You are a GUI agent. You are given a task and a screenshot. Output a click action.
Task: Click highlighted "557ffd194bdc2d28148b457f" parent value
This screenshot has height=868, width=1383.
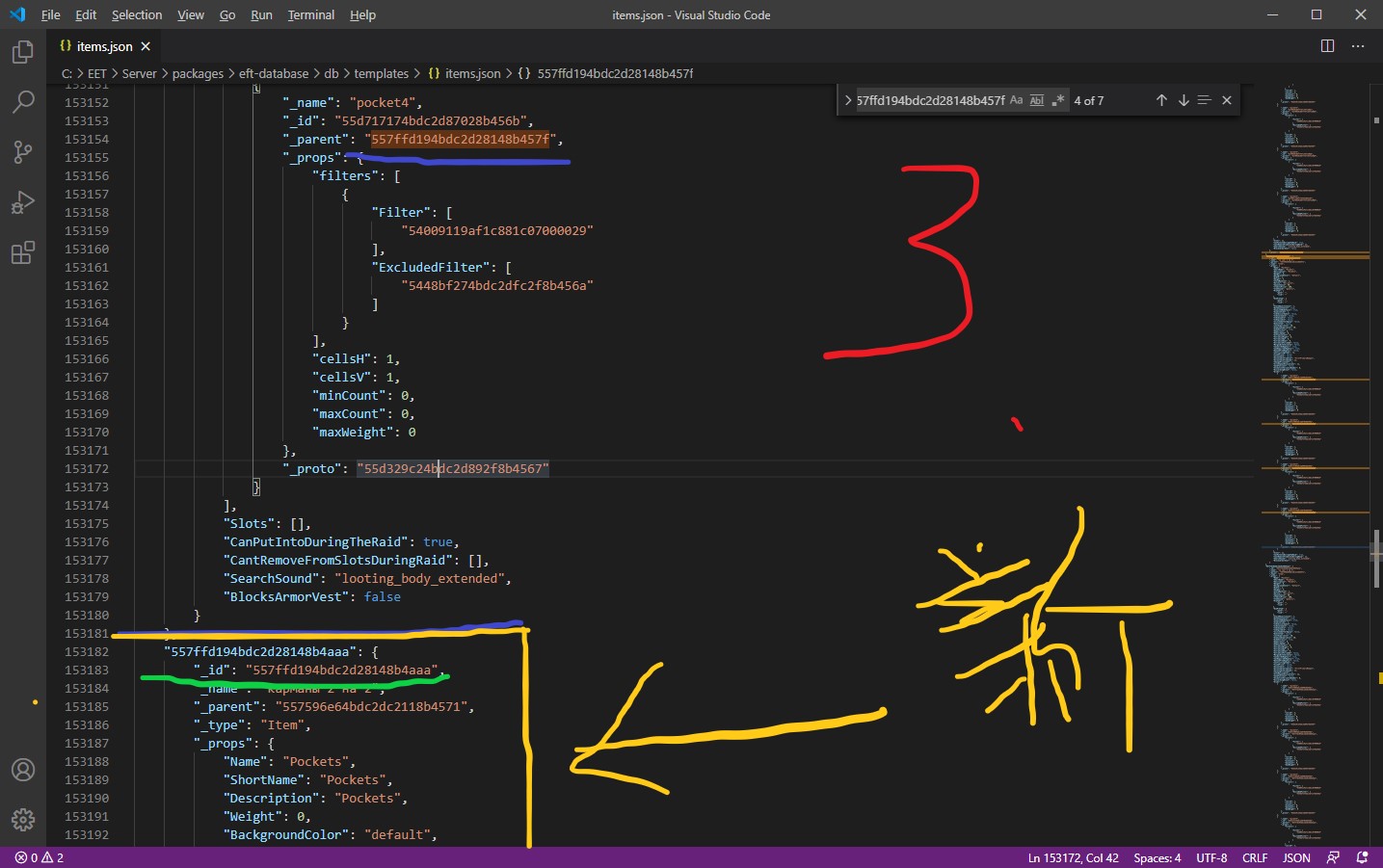(461, 139)
